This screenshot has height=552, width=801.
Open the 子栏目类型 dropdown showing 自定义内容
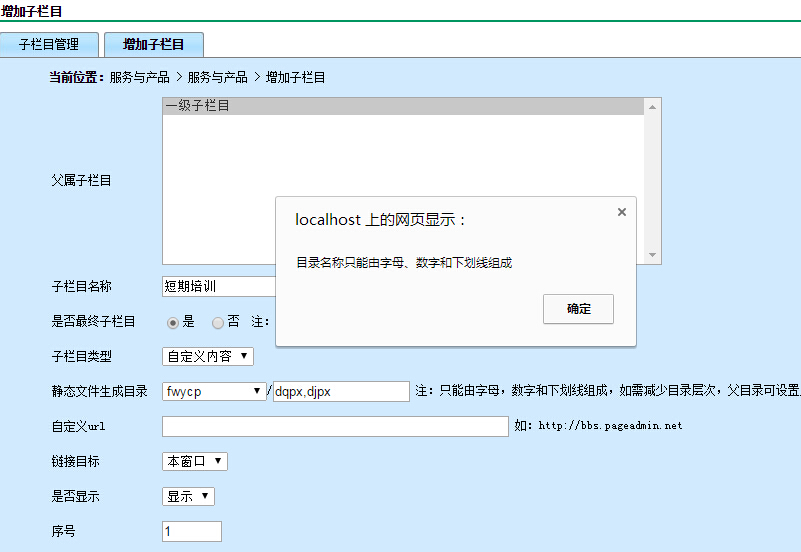[208, 356]
